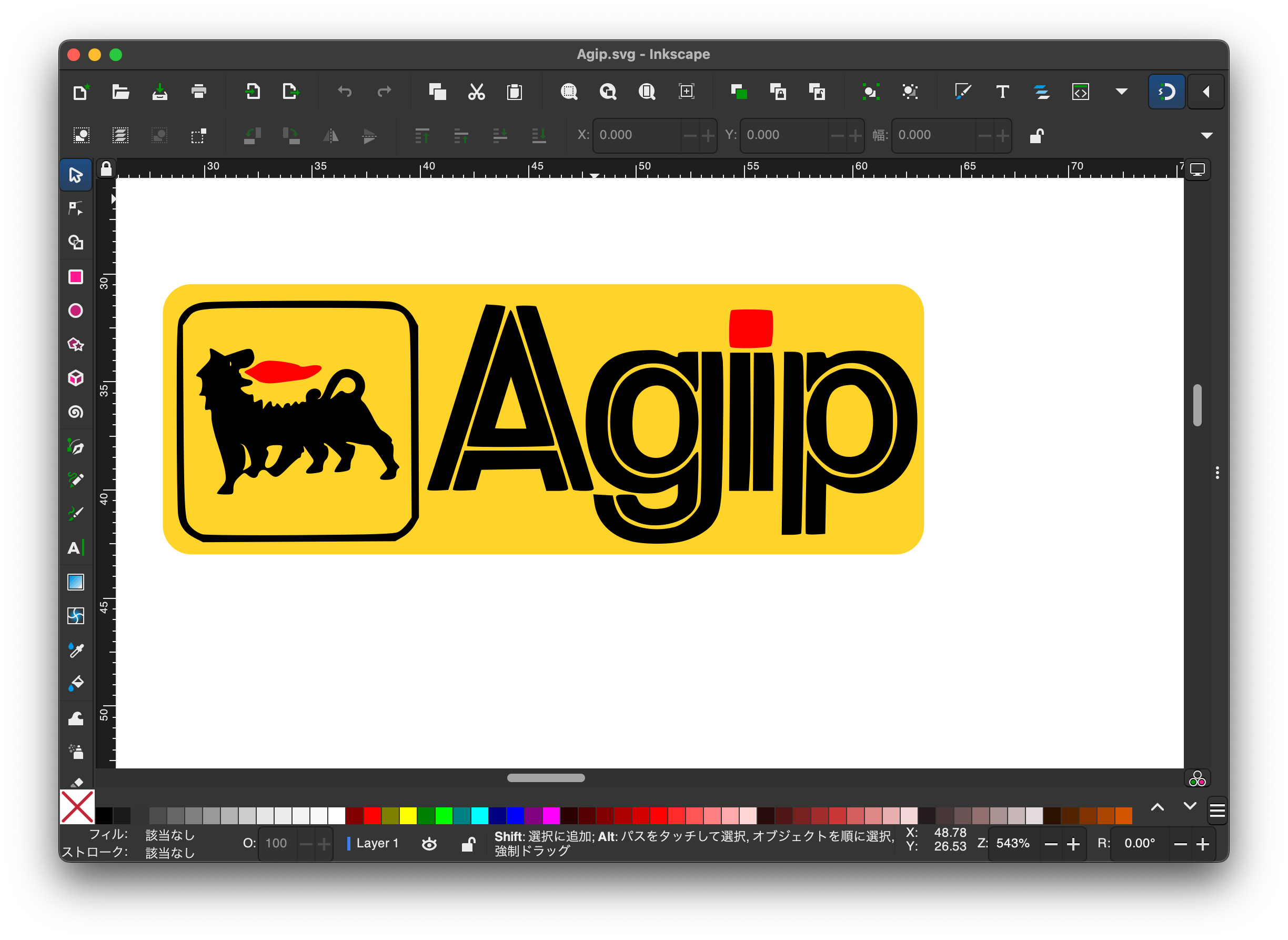Image resolution: width=1288 pixels, height=940 pixels.
Task: Click the Save document icon
Action: tap(160, 92)
